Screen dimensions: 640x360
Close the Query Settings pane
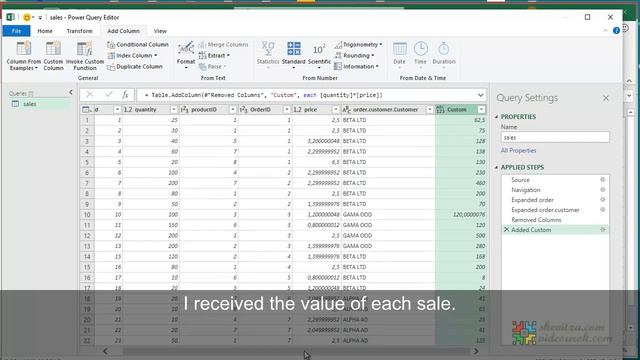pos(606,98)
